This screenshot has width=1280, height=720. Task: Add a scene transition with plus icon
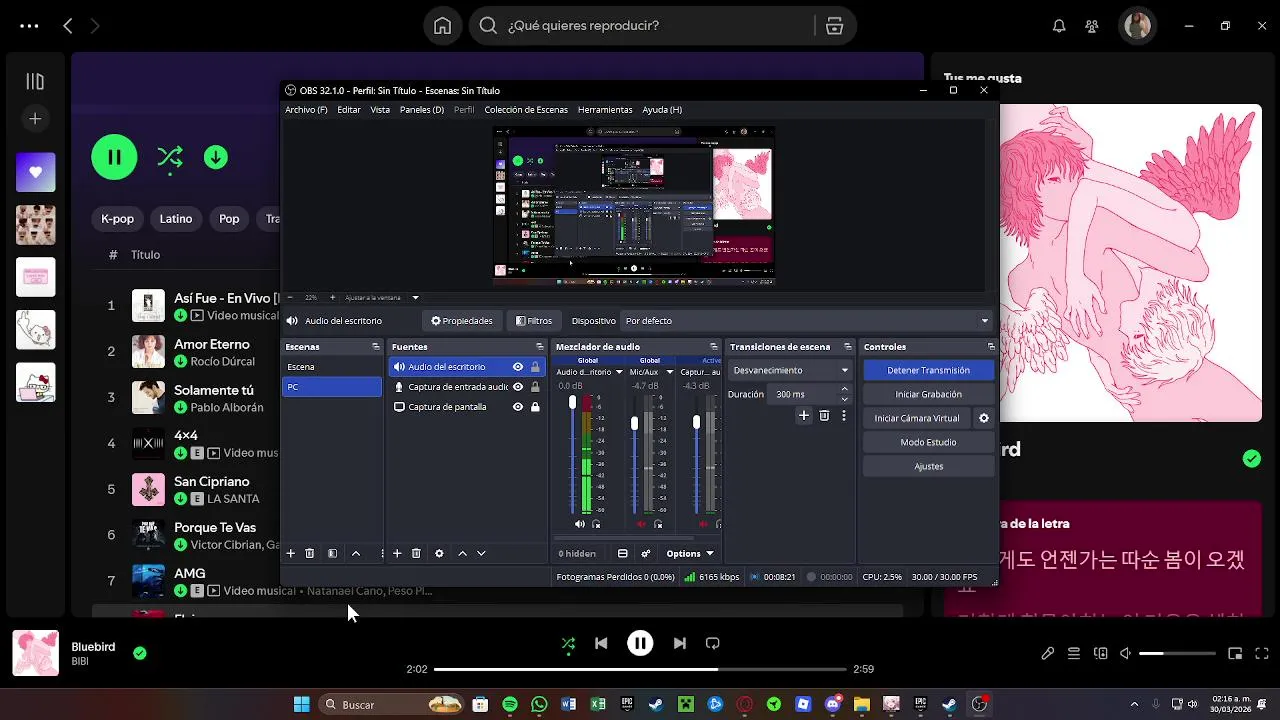pyautogui.click(x=804, y=415)
